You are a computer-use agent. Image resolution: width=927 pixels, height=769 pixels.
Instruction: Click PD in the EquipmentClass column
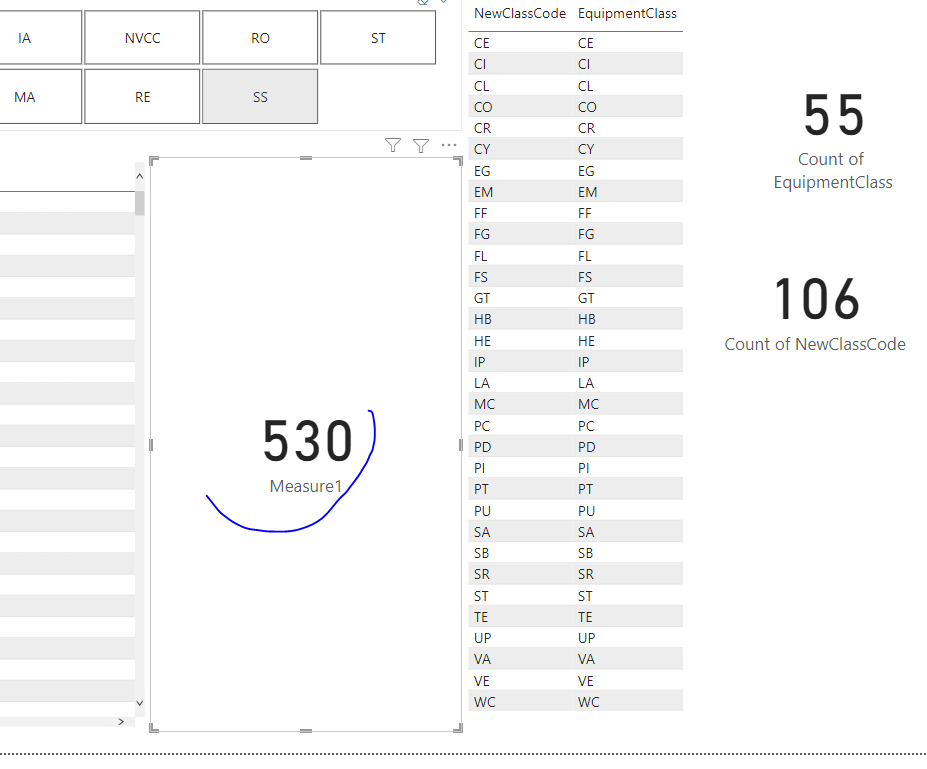(586, 447)
